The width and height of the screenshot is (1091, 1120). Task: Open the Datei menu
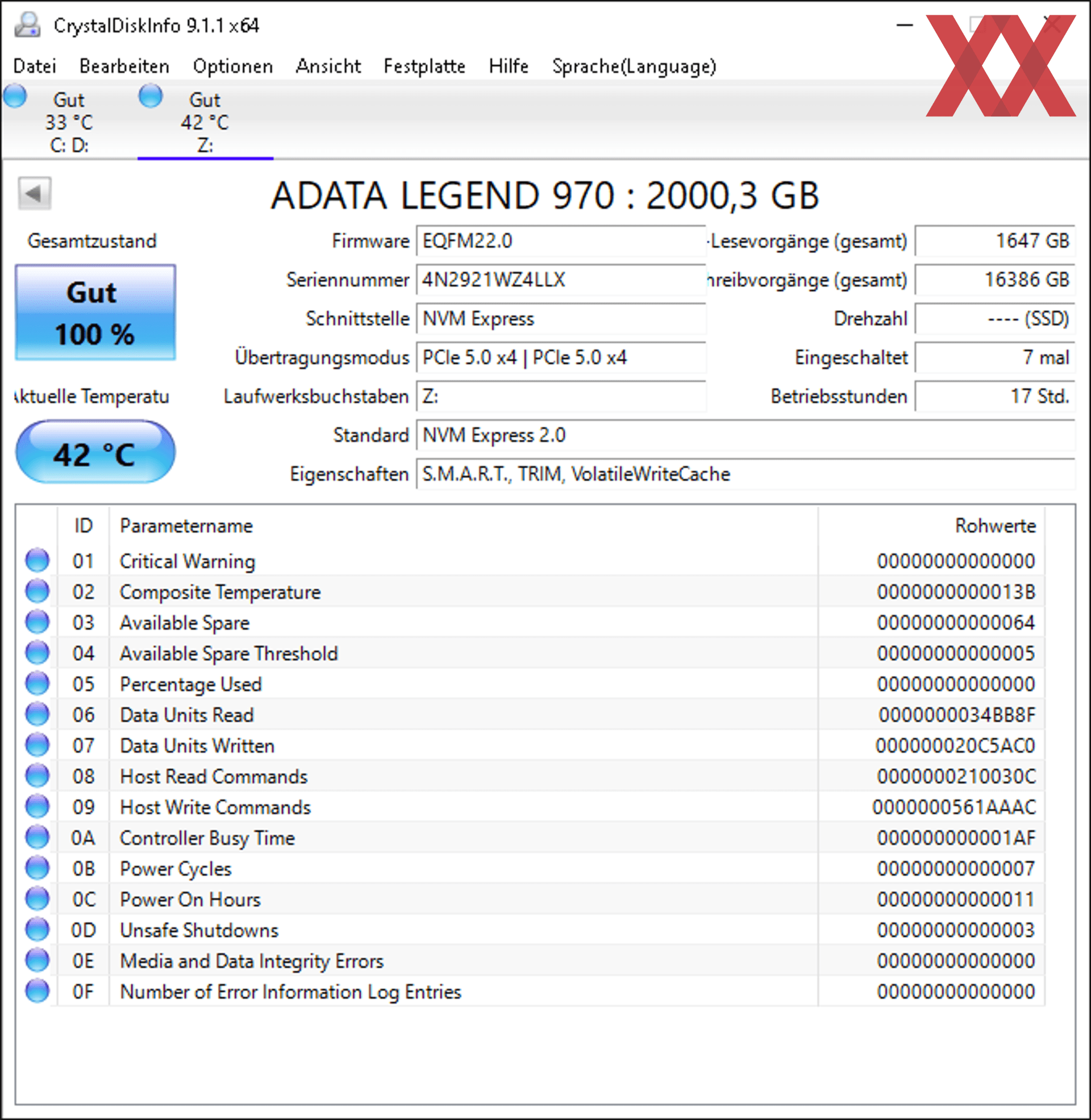pos(35,66)
